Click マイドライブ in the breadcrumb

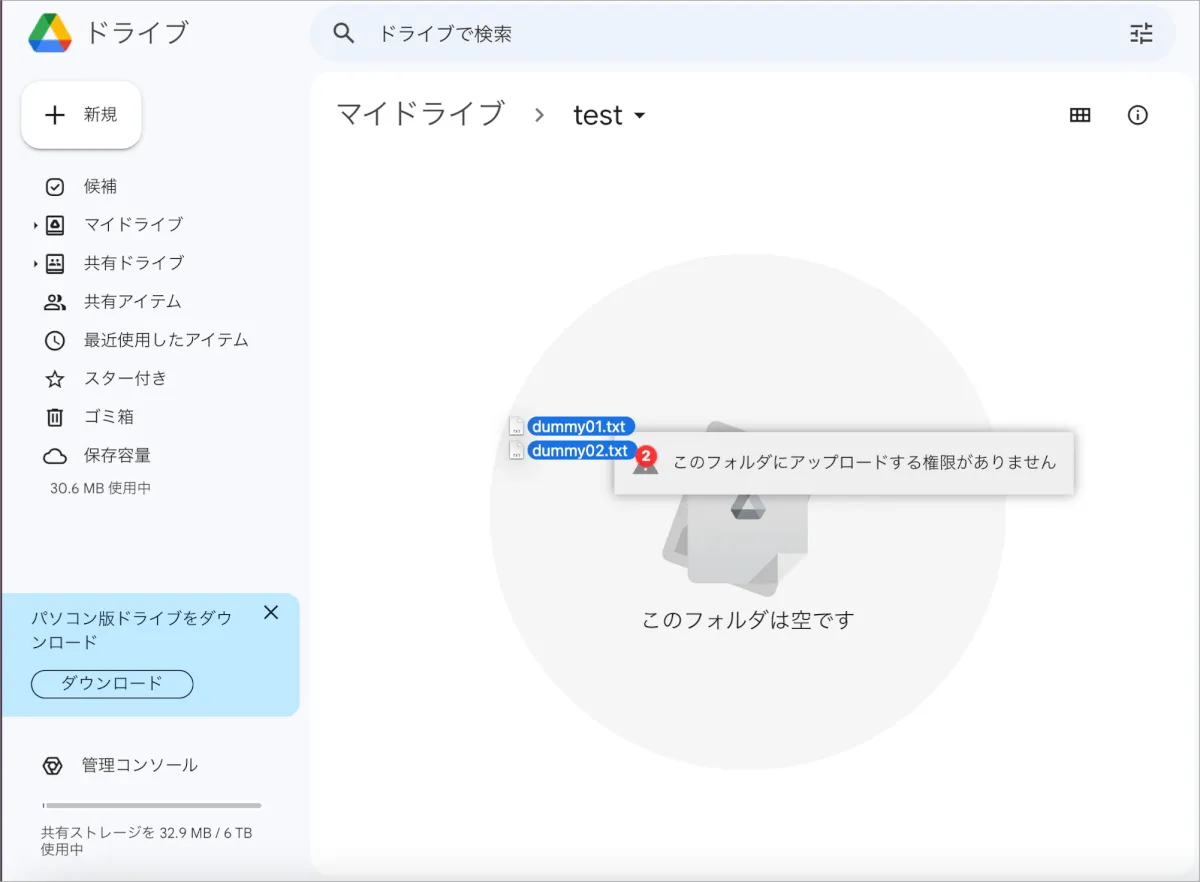click(x=420, y=115)
